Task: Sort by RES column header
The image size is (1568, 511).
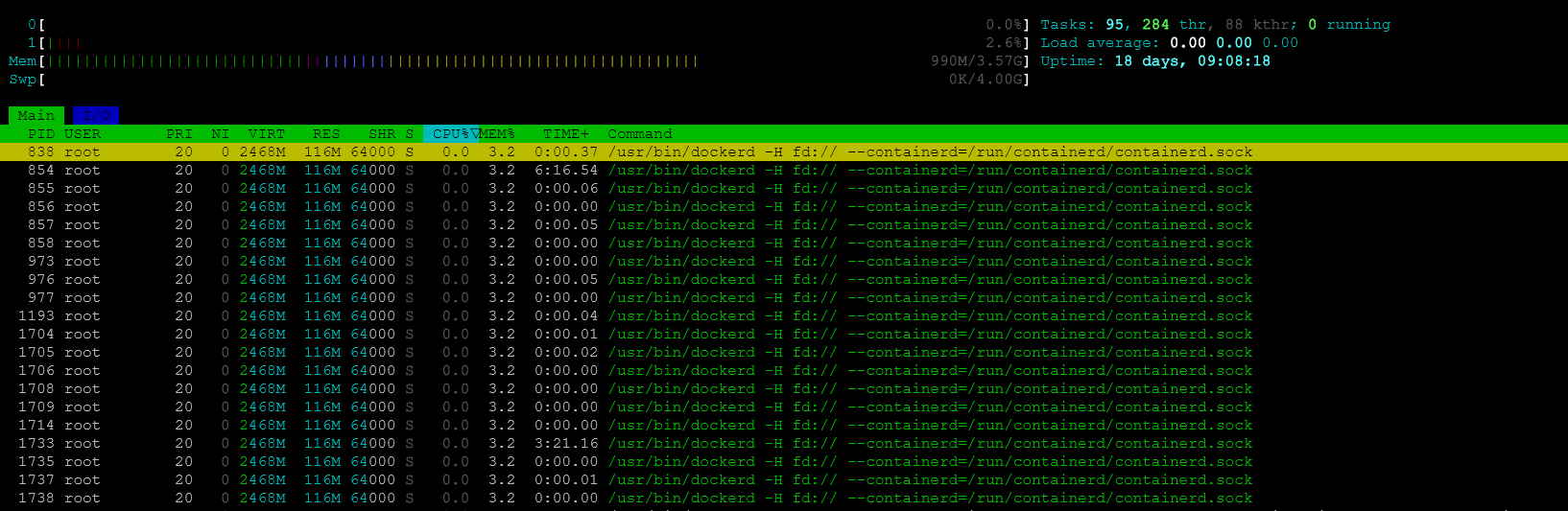Action: tap(326, 134)
